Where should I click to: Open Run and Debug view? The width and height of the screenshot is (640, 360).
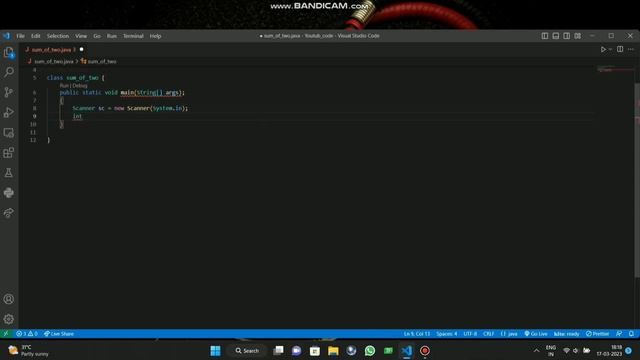click(9, 112)
